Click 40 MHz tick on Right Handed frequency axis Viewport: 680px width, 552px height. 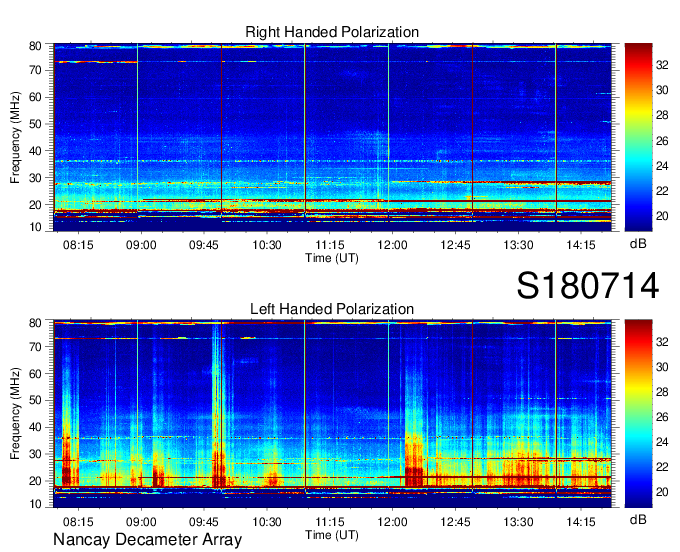coord(36,151)
